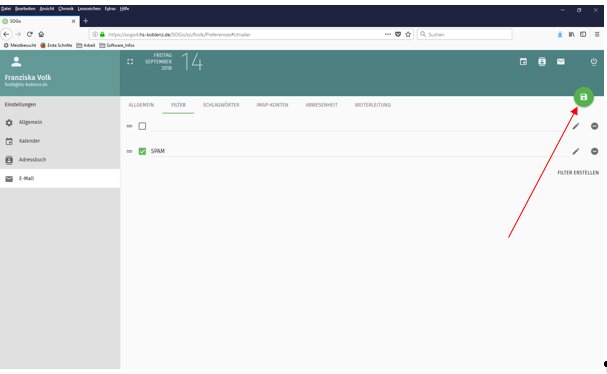Switch to the Allgemein tab
Image resolution: width=607 pixels, height=374 pixels.
141,105
